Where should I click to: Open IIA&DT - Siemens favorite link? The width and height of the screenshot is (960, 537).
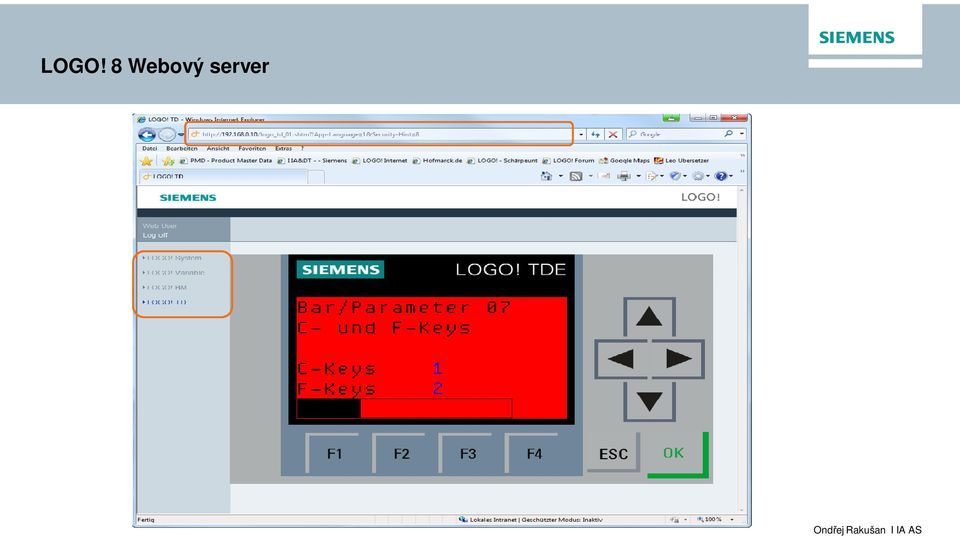tap(312, 160)
